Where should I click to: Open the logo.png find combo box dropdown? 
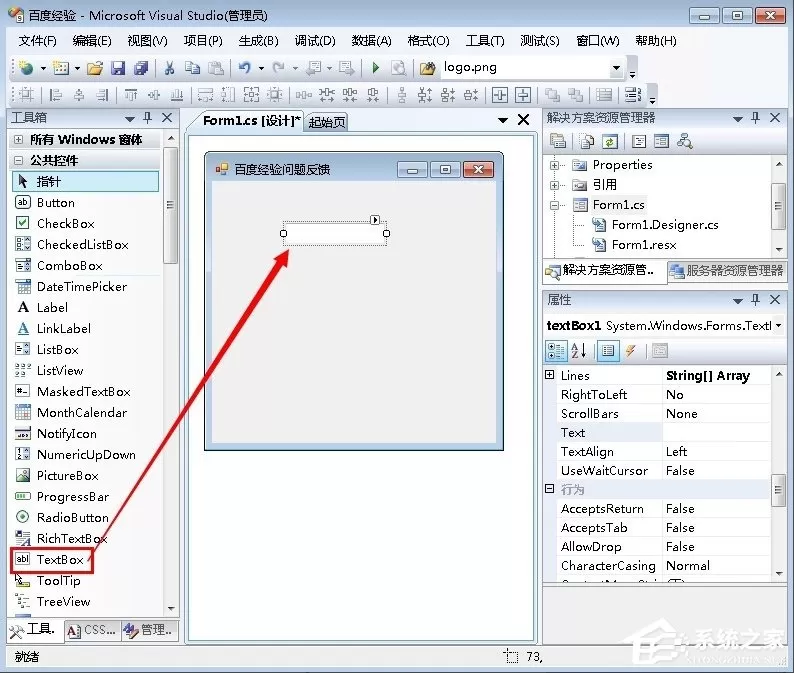[616, 67]
